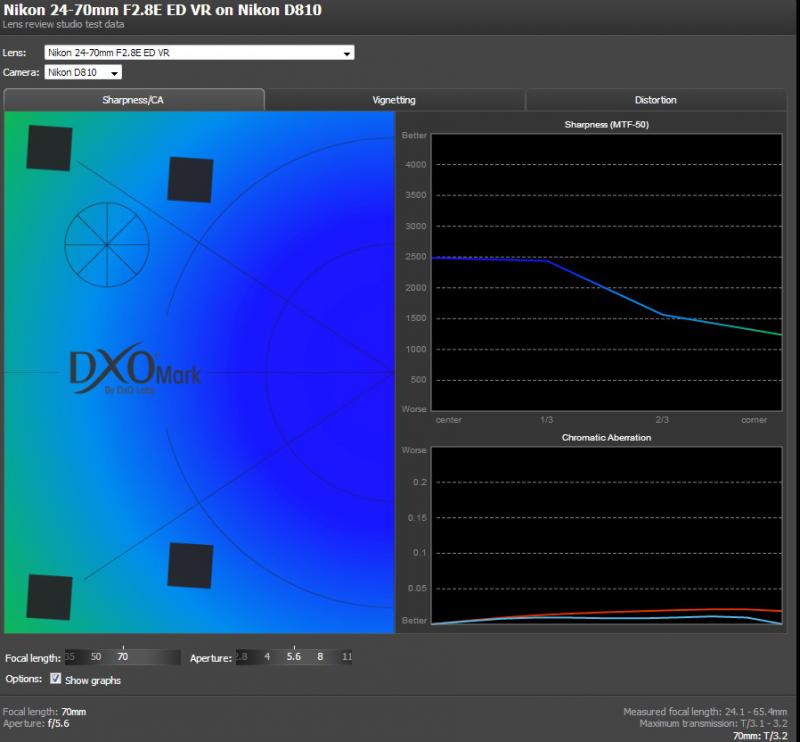The image size is (800, 742).
Task: Click the 'Measured focal length: 24.1 - 65.4mm' text
Action: tap(705, 711)
